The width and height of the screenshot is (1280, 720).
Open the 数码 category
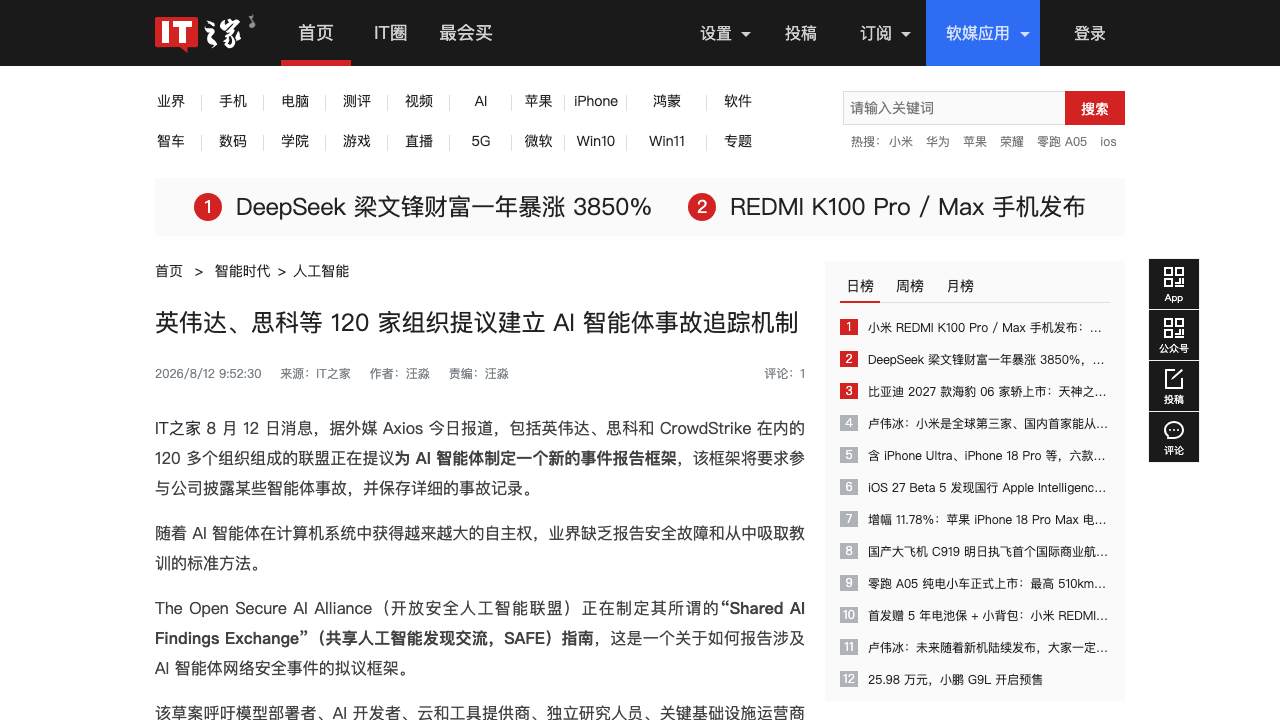[x=233, y=141]
